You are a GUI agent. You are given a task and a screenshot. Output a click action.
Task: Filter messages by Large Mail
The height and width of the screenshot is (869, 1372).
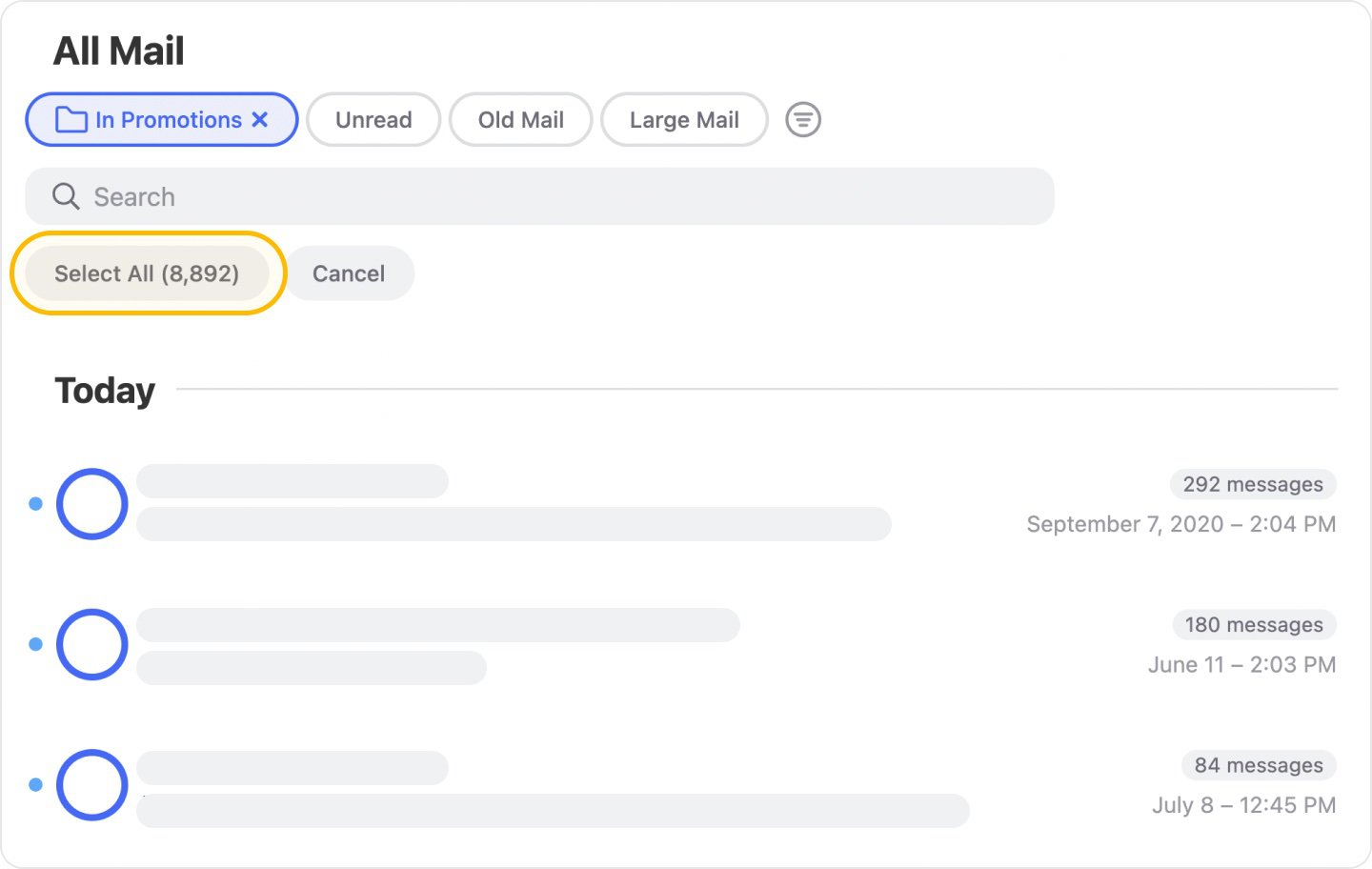[683, 119]
